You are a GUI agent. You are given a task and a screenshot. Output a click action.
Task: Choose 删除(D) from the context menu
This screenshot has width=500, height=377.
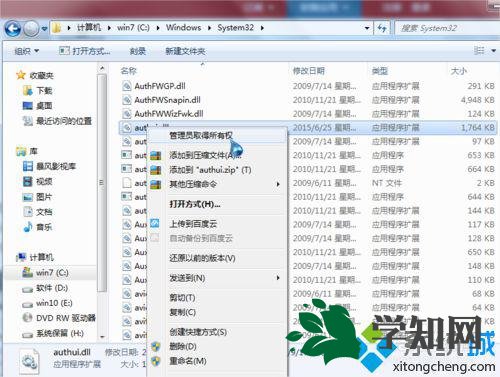(217, 346)
